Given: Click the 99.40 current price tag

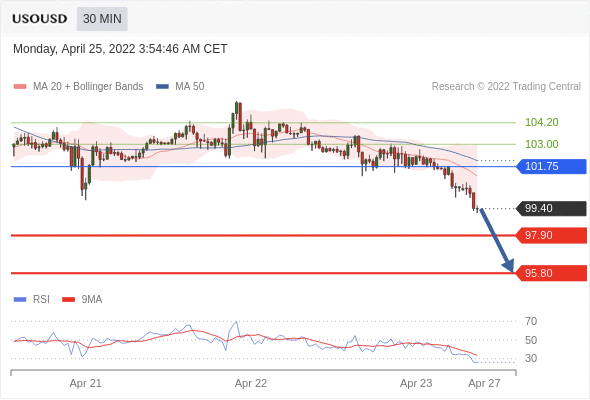Looking at the screenshot, I should point(551,208).
